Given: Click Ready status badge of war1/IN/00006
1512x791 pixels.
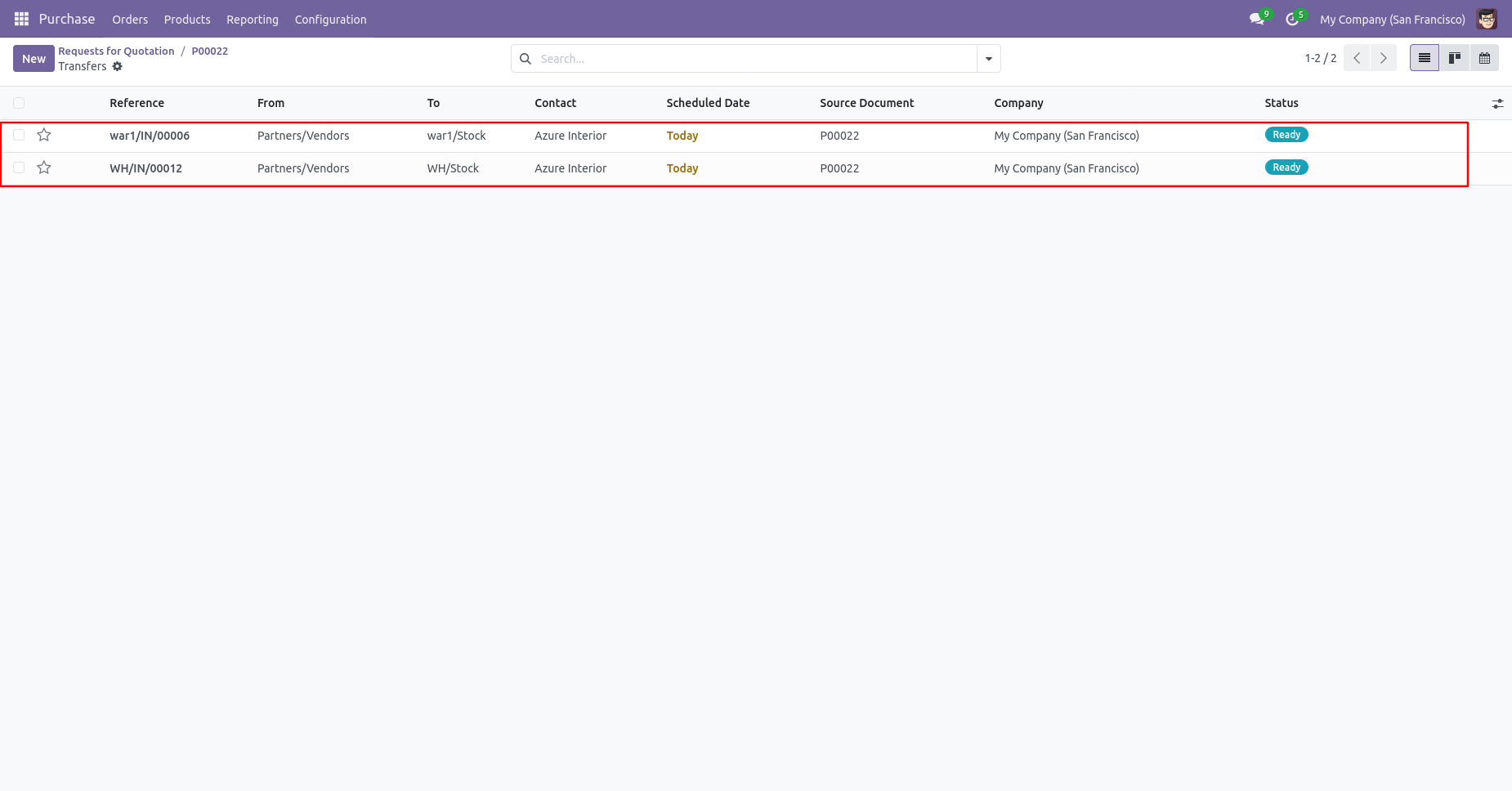Looking at the screenshot, I should (x=1286, y=135).
